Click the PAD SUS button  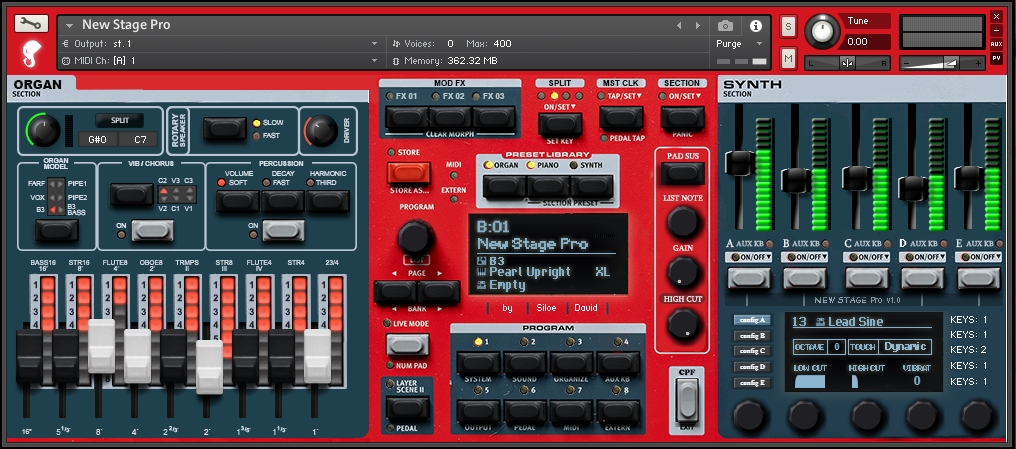[683, 172]
